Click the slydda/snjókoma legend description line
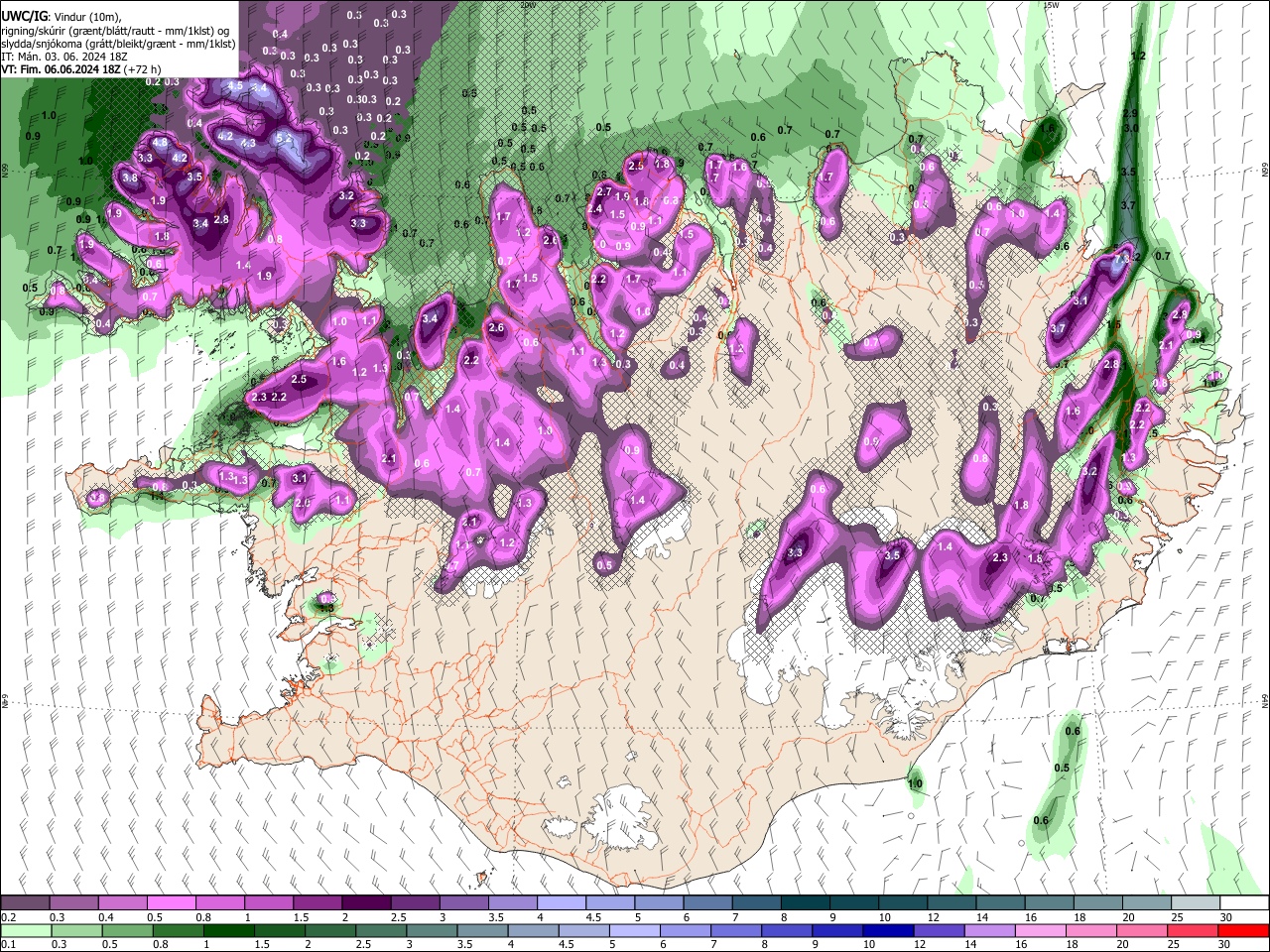 pyautogui.click(x=119, y=44)
